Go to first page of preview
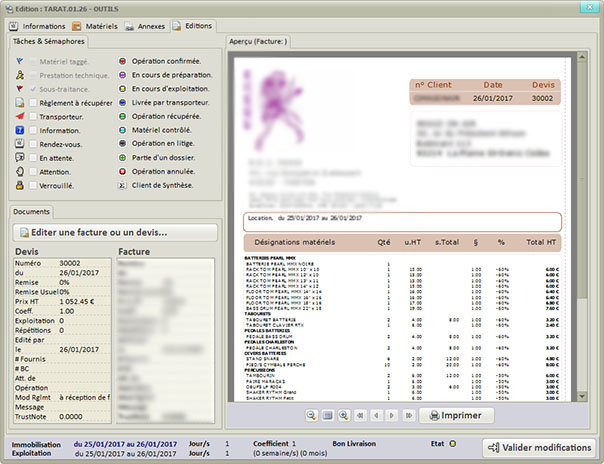The height and width of the screenshot is (464, 604). point(361,415)
